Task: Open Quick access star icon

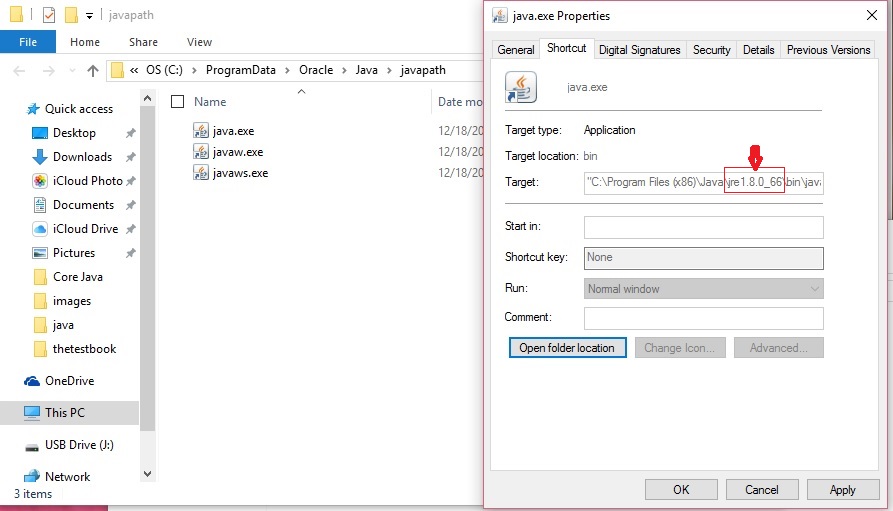Action: click(x=33, y=109)
